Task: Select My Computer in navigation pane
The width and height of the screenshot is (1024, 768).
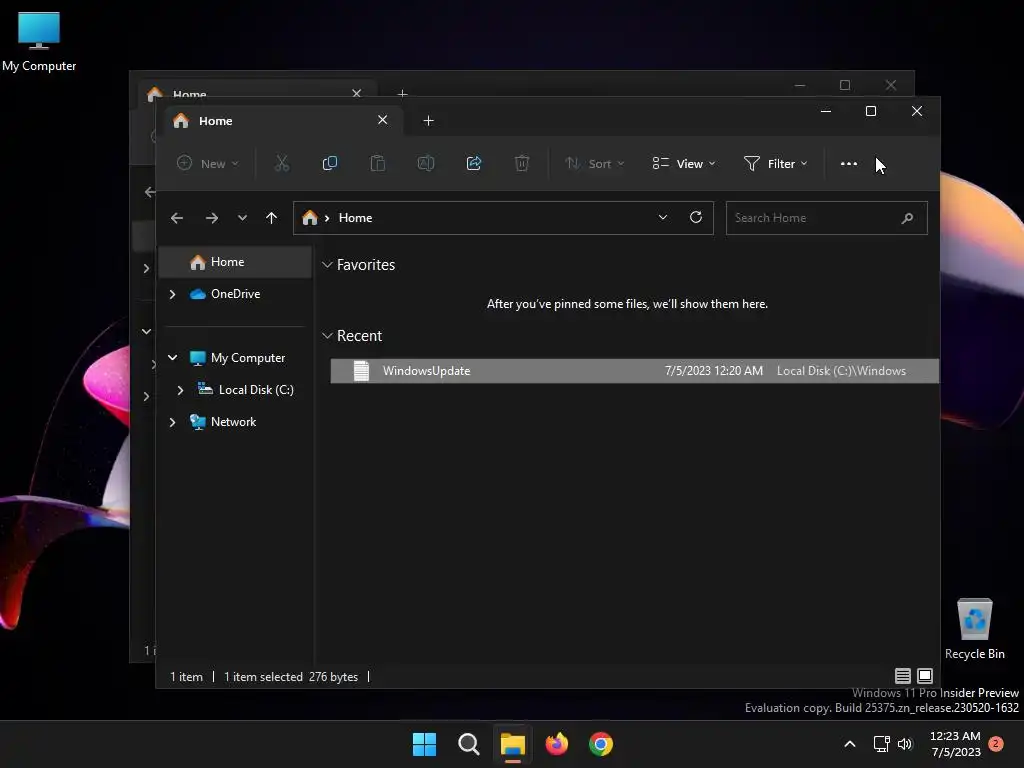Action: pyautogui.click(x=248, y=358)
